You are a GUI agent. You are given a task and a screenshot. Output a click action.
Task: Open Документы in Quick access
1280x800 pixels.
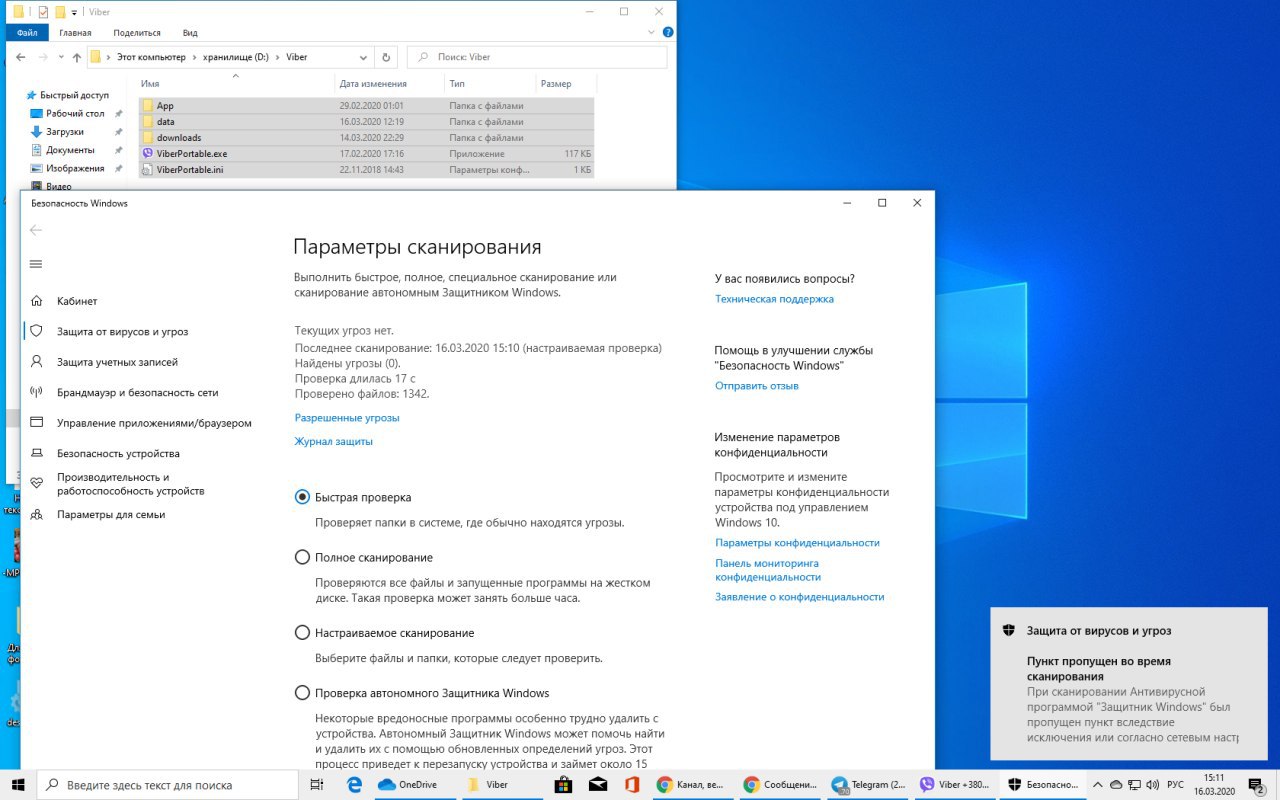(70, 150)
